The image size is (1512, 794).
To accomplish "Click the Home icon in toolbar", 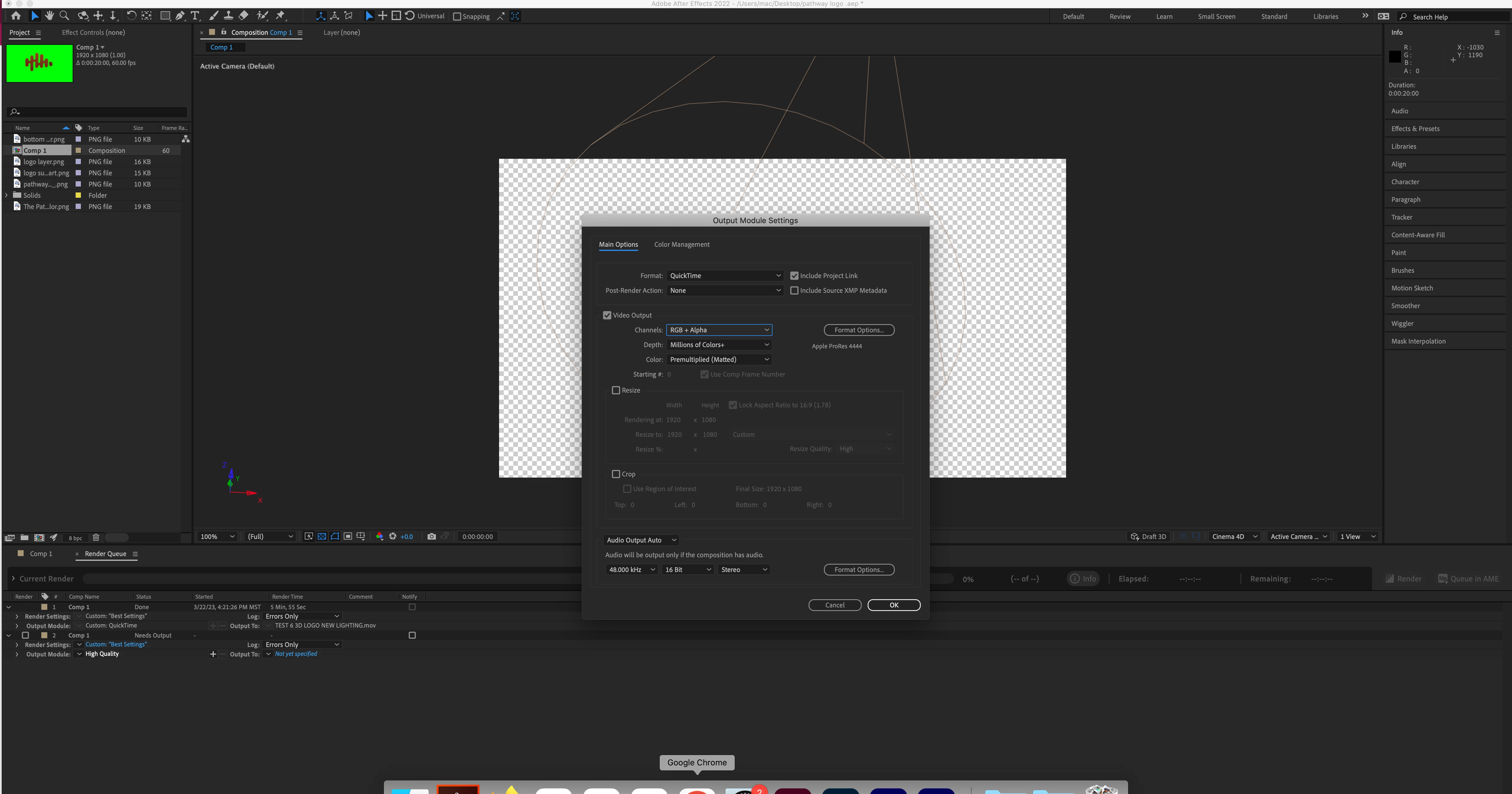I will (x=16, y=16).
